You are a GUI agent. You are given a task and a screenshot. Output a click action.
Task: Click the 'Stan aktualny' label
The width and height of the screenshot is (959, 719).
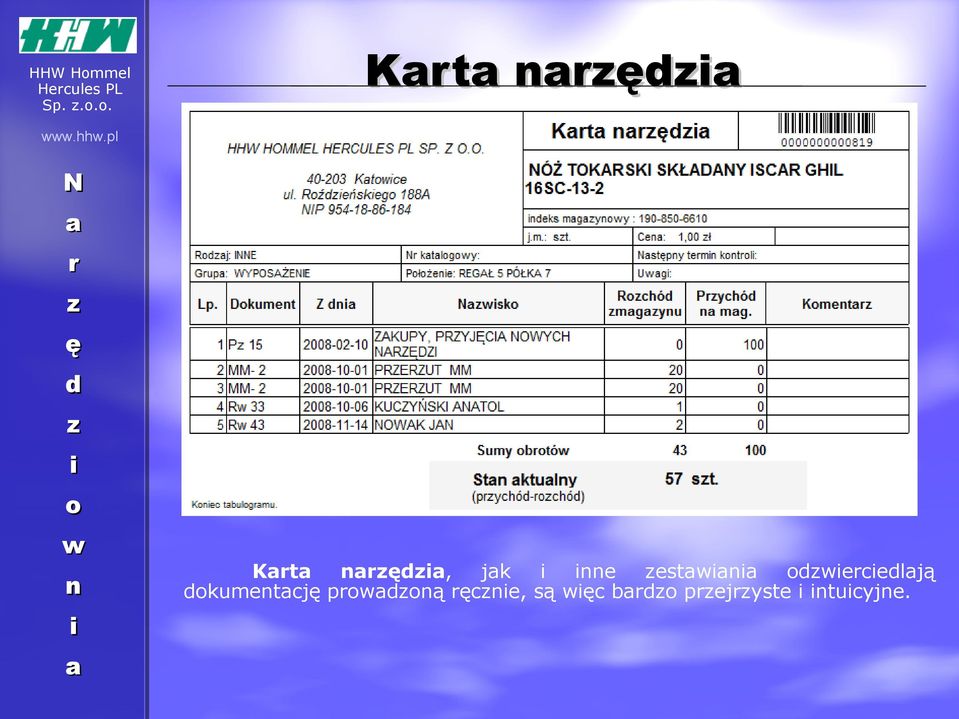[x=525, y=479]
